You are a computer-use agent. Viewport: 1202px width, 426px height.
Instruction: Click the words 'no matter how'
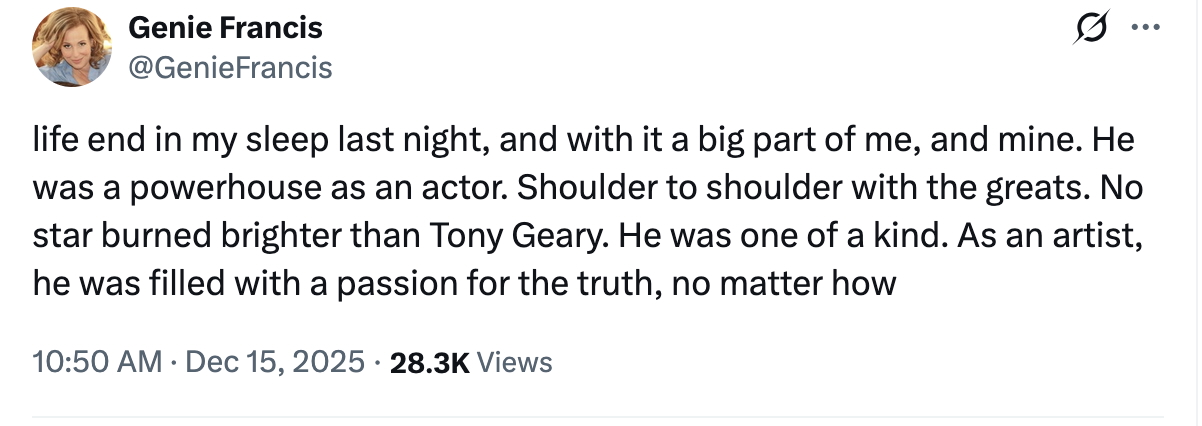click(x=783, y=285)
